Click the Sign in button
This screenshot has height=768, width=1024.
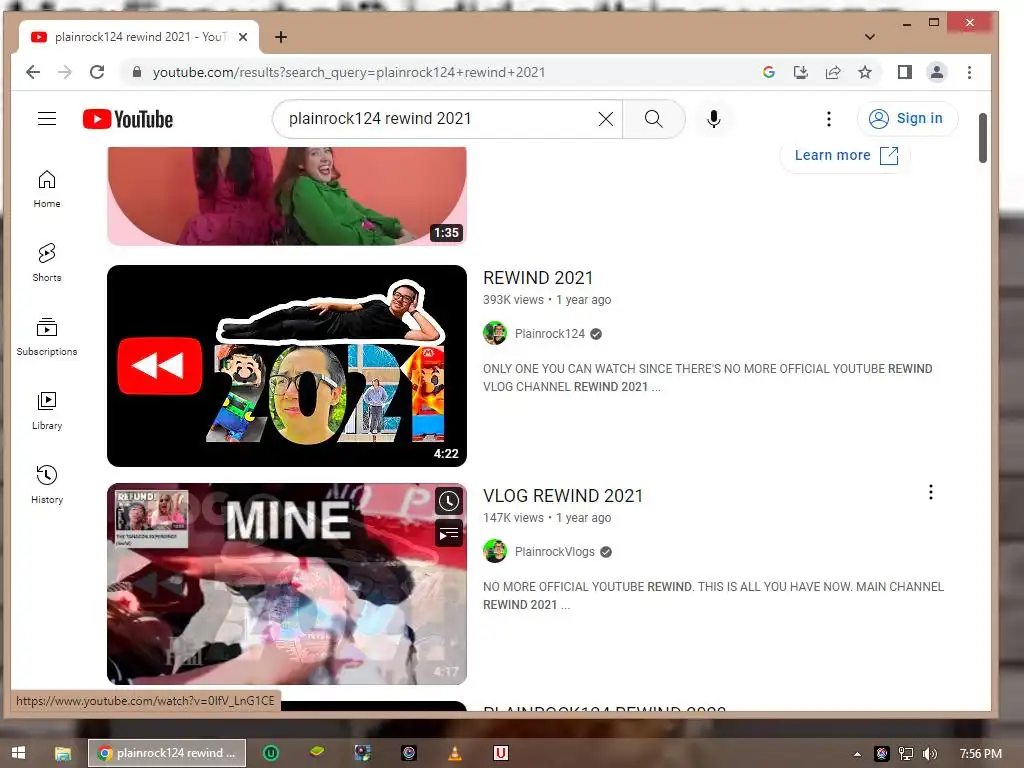907,119
